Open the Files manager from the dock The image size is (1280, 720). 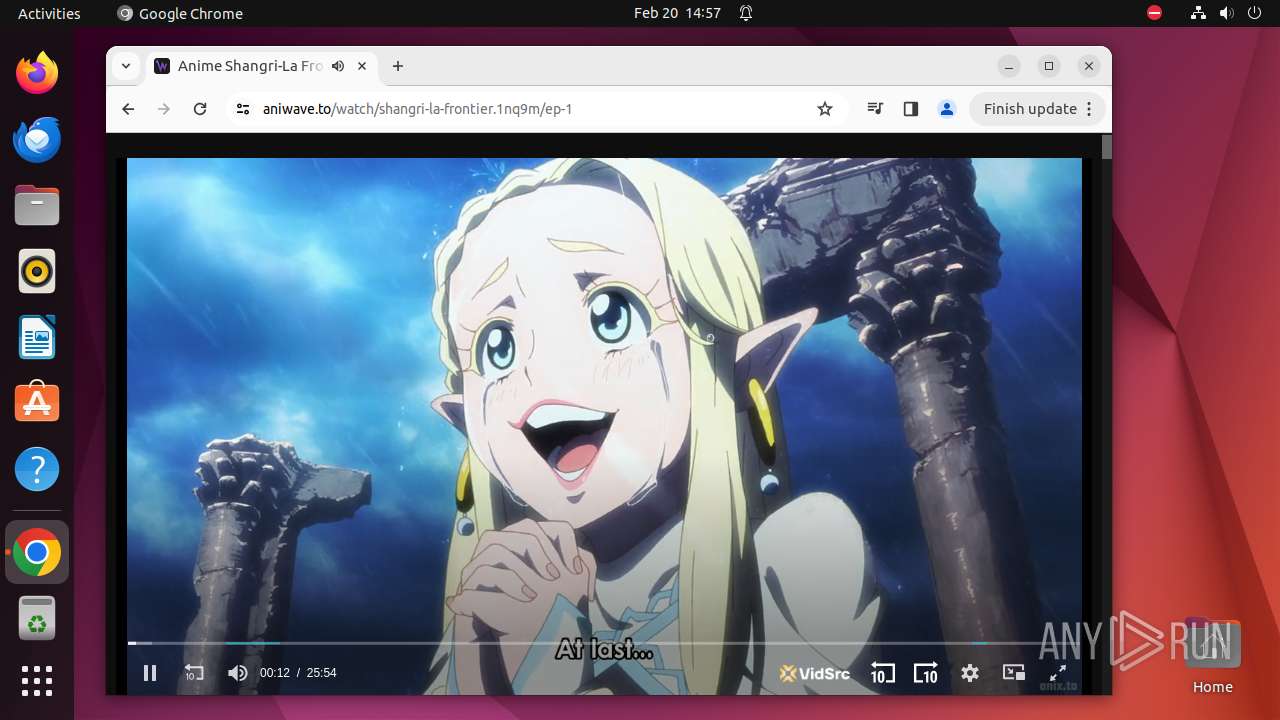[37, 205]
